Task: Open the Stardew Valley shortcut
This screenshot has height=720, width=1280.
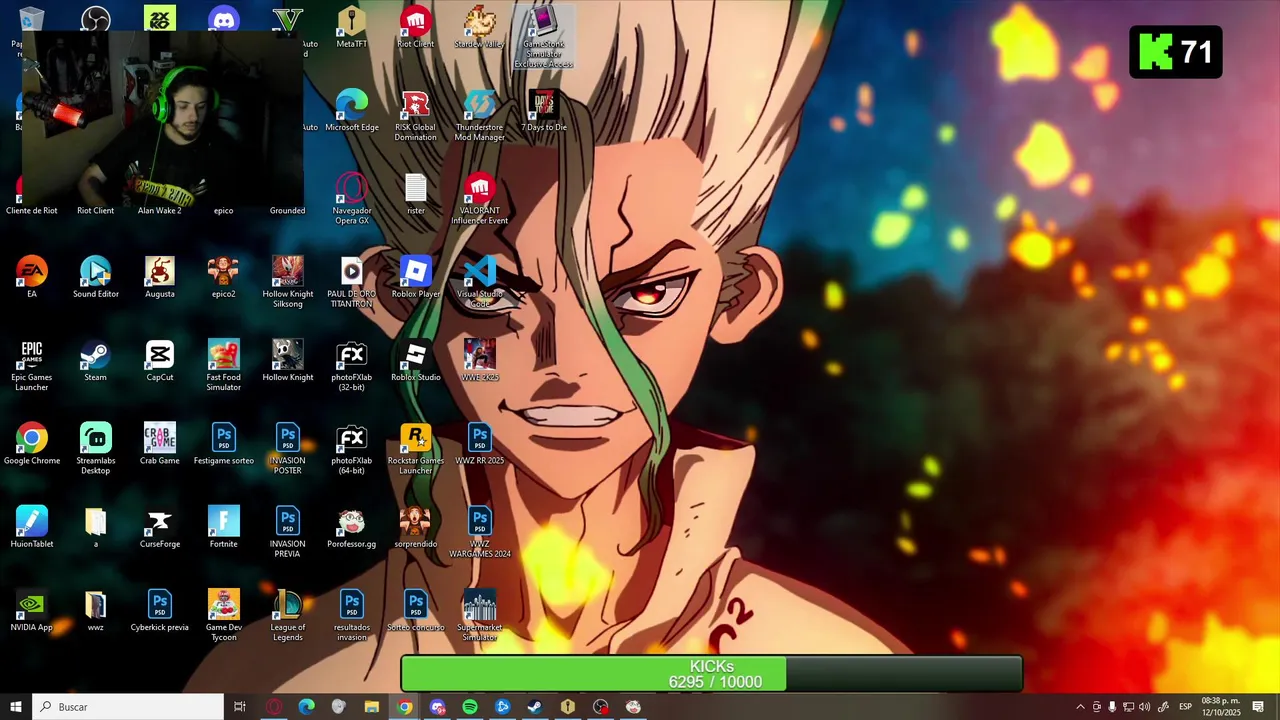Action: pos(479,29)
